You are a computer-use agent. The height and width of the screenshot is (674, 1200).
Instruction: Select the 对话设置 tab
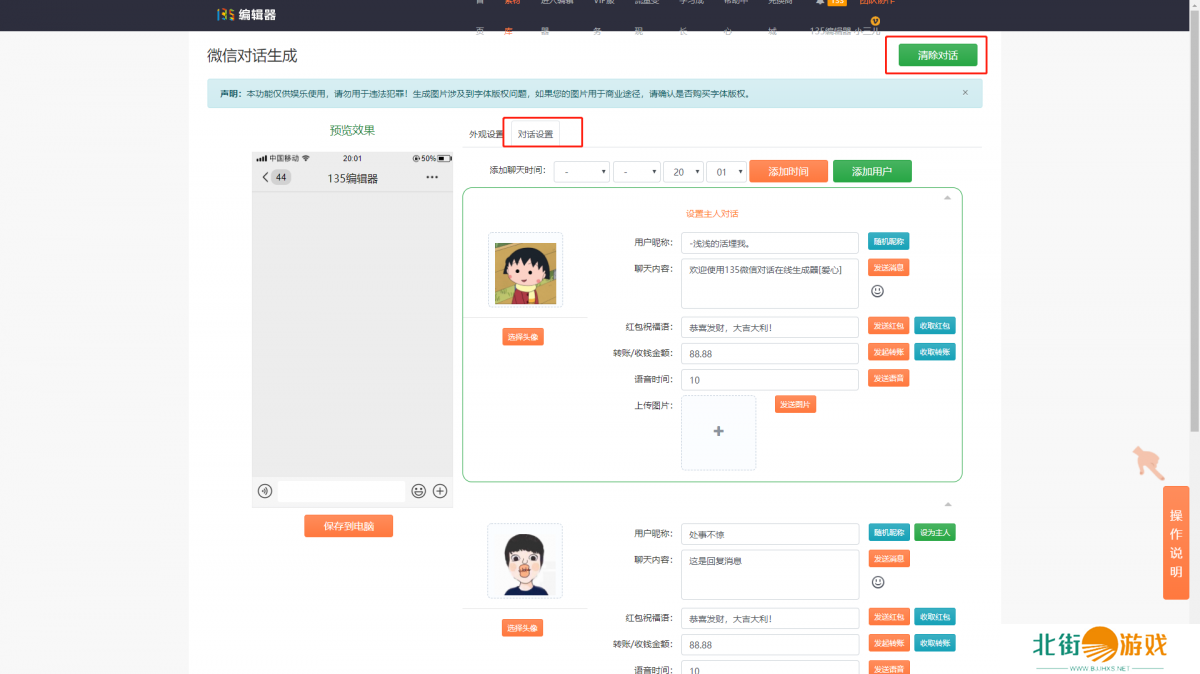(535, 134)
